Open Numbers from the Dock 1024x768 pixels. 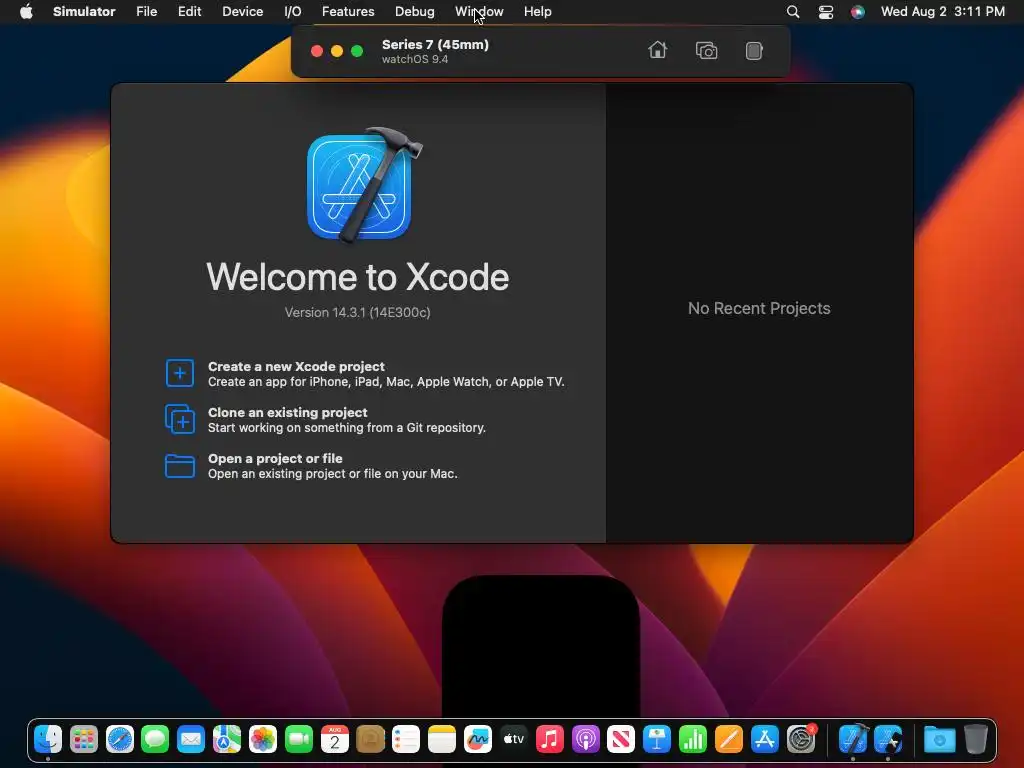[x=693, y=739]
